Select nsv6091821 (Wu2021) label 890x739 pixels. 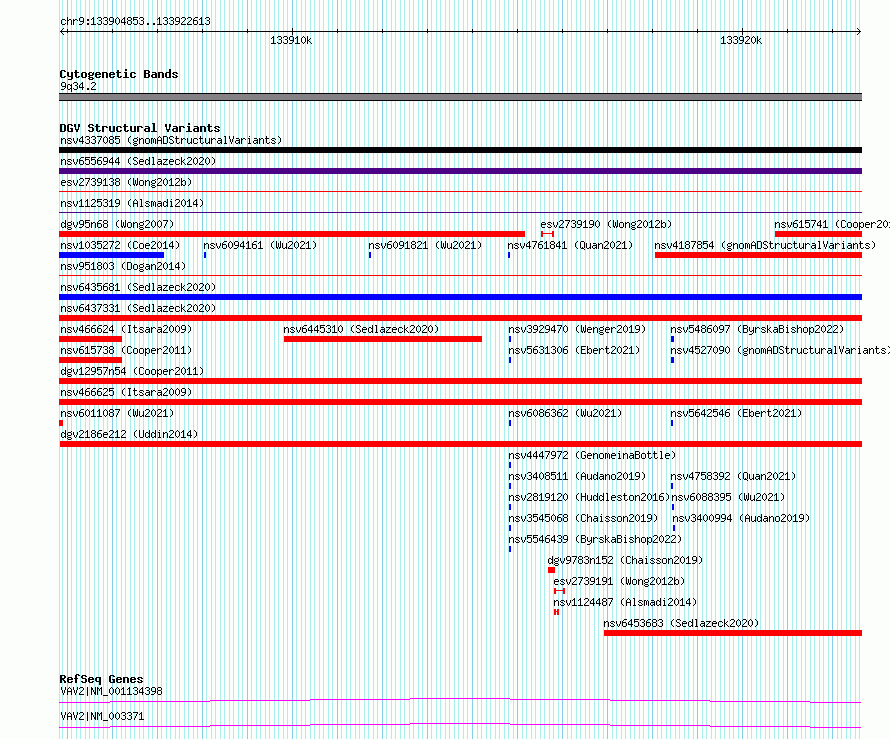(x=425, y=245)
